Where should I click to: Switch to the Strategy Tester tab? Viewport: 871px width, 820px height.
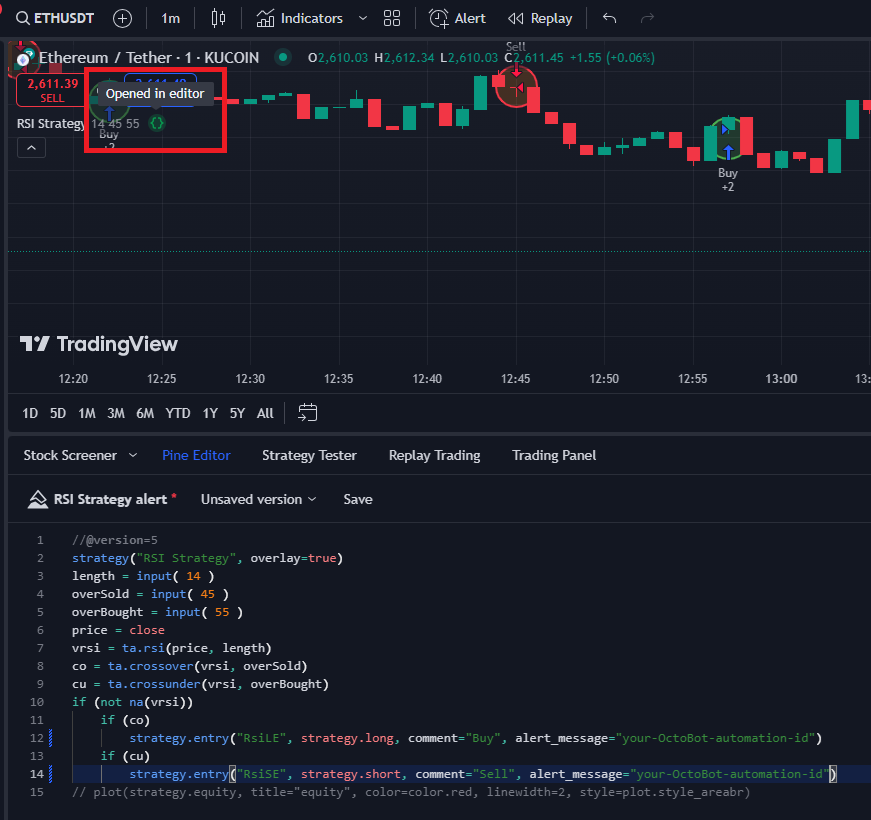309,456
